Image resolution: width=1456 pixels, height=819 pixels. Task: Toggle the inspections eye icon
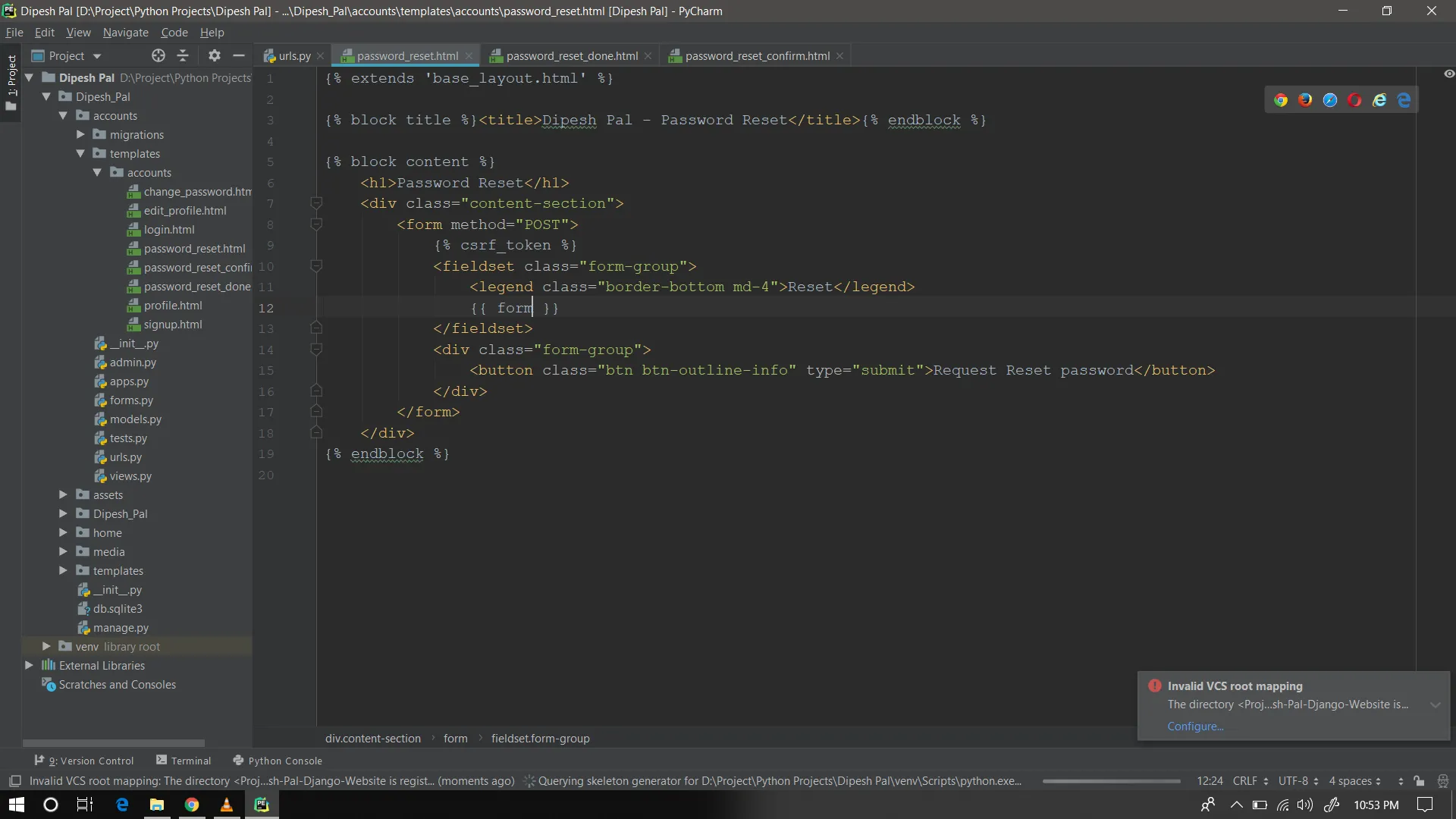(1449, 74)
